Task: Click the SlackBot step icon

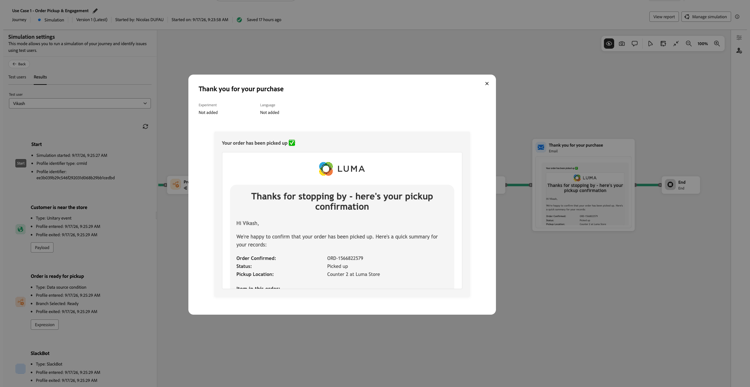Action: pos(20,368)
